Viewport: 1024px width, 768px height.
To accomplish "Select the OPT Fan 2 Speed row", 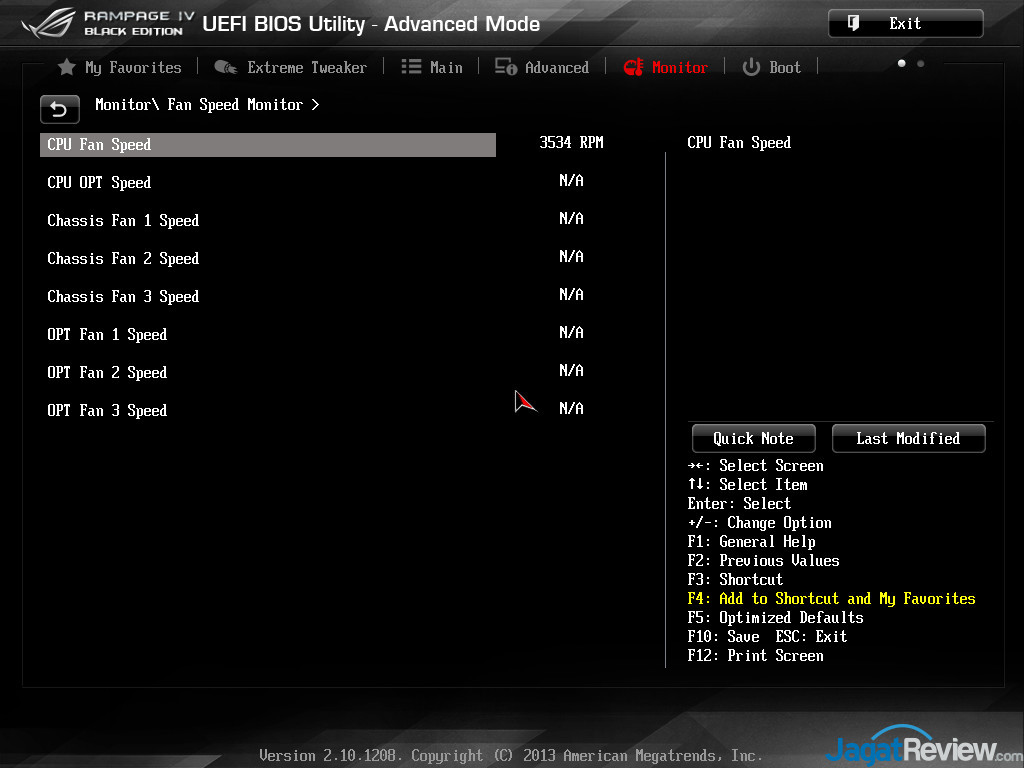I will [268, 372].
